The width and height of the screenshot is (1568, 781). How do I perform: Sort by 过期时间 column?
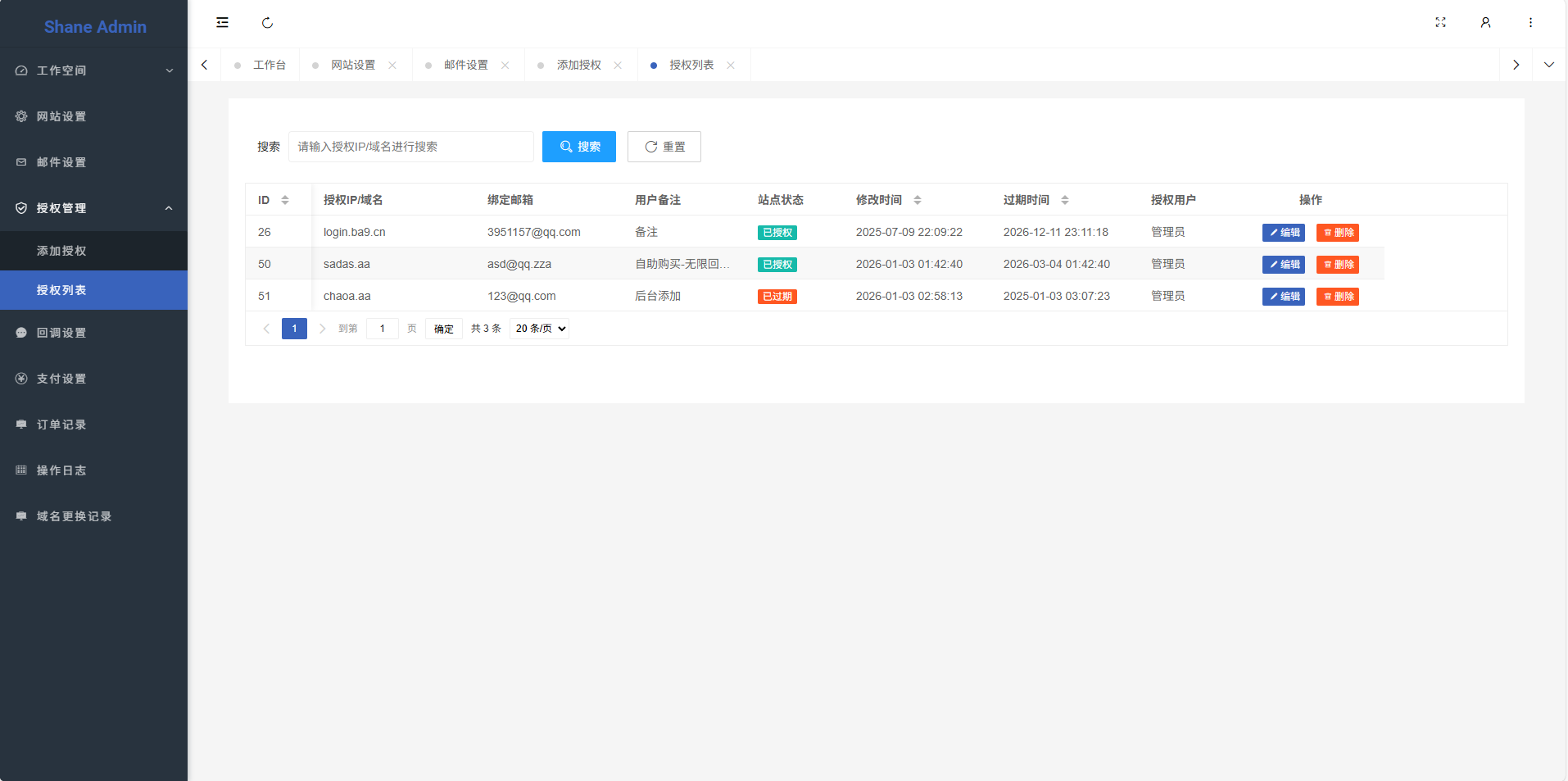pos(1065,200)
